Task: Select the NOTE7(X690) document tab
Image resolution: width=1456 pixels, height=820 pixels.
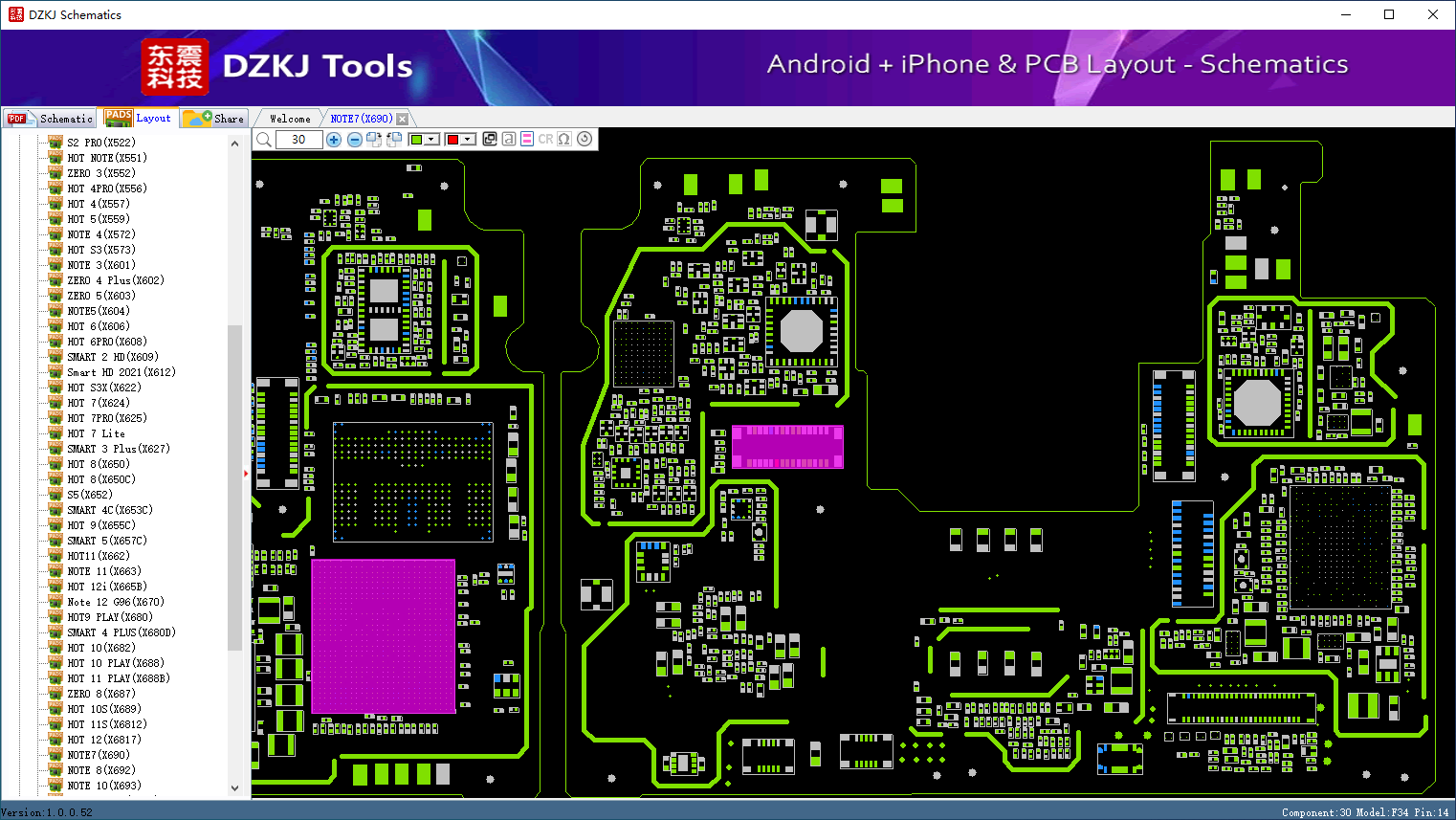Action: tap(362, 119)
